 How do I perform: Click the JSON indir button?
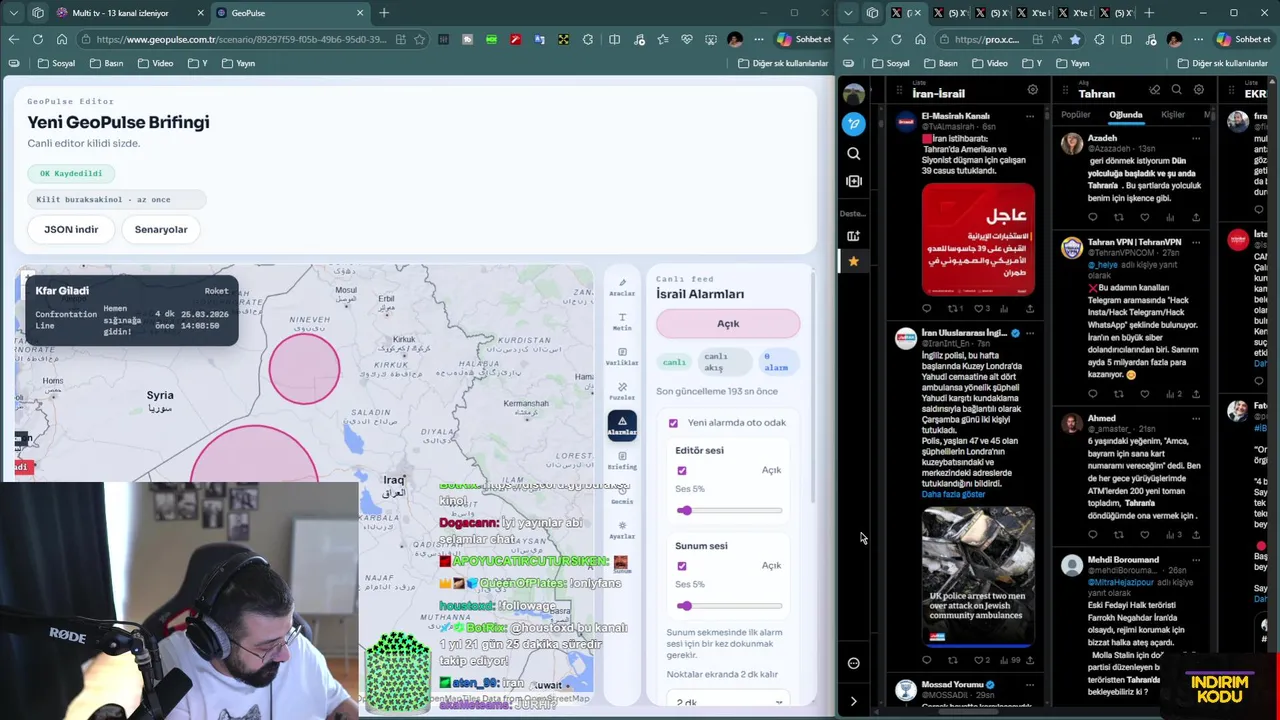[71, 229]
